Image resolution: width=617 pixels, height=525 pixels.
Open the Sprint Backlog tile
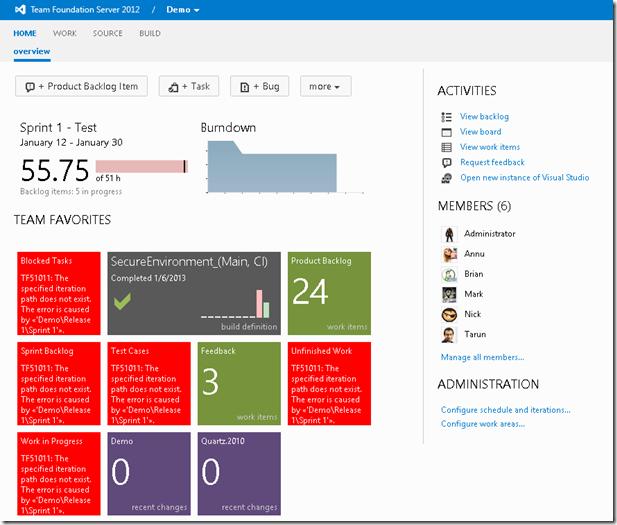[x=59, y=384]
